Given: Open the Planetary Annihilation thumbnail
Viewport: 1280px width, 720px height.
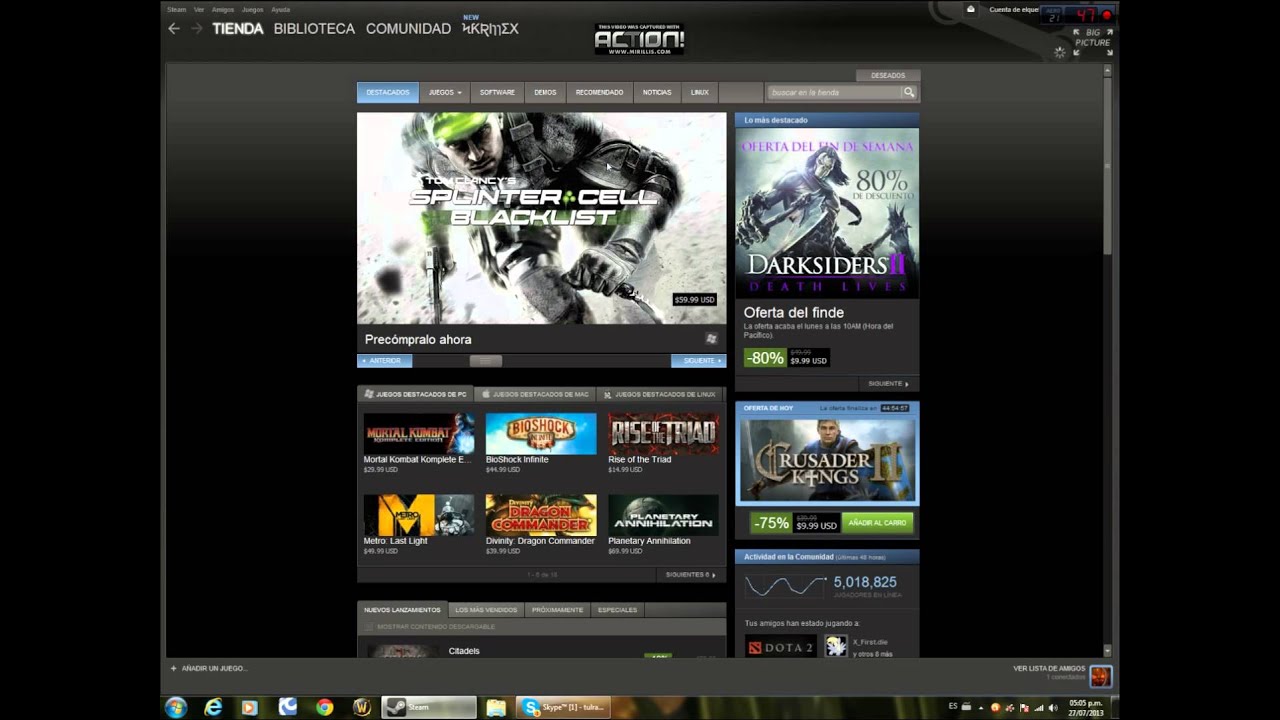Looking at the screenshot, I should tap(663, 515).
